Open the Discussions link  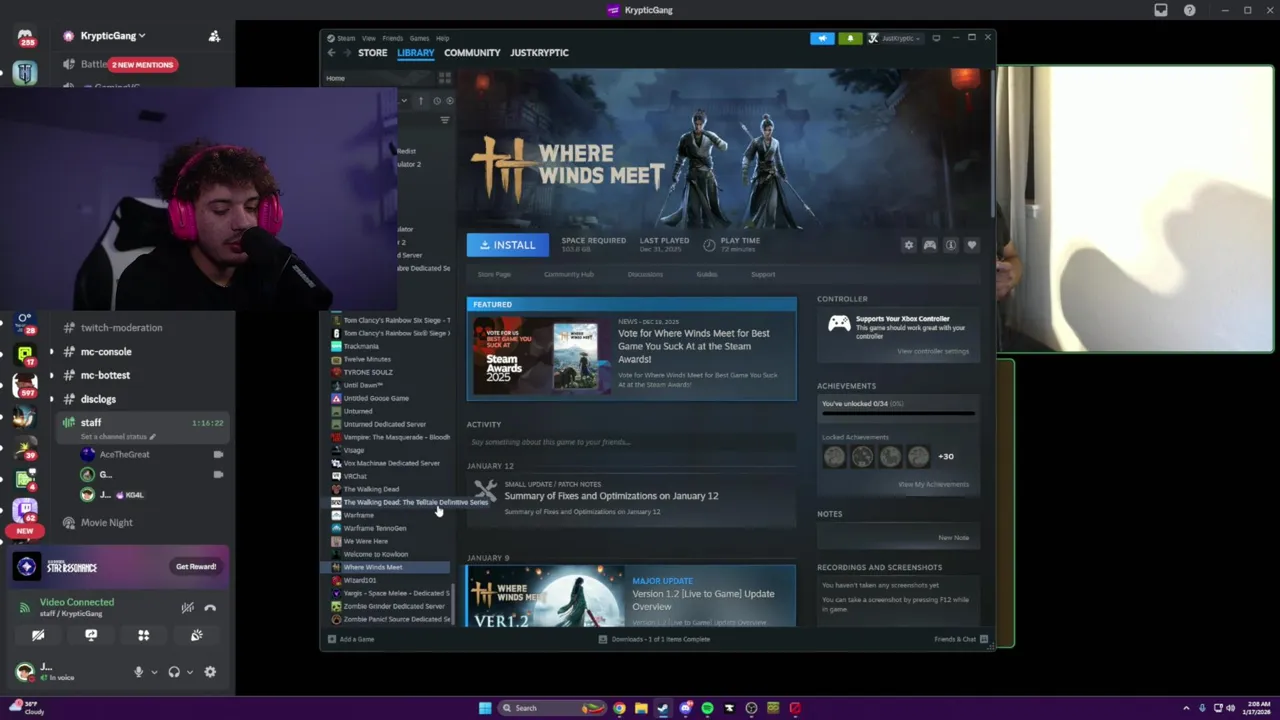[645, 274]
